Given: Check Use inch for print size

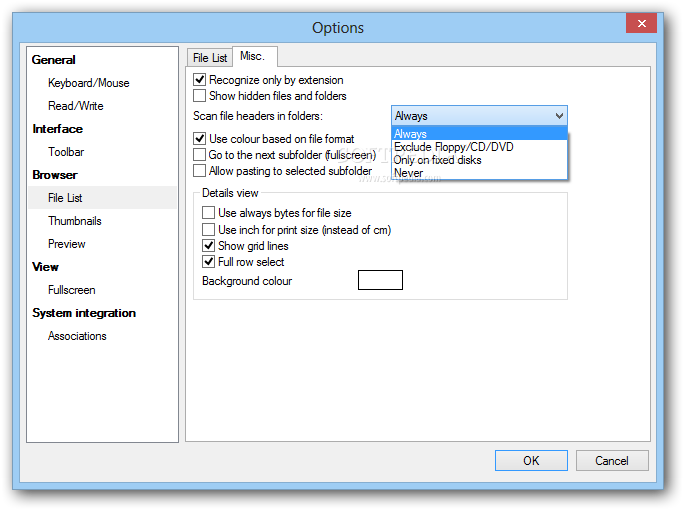Looking at the screenshot, I should click(209, 229).
